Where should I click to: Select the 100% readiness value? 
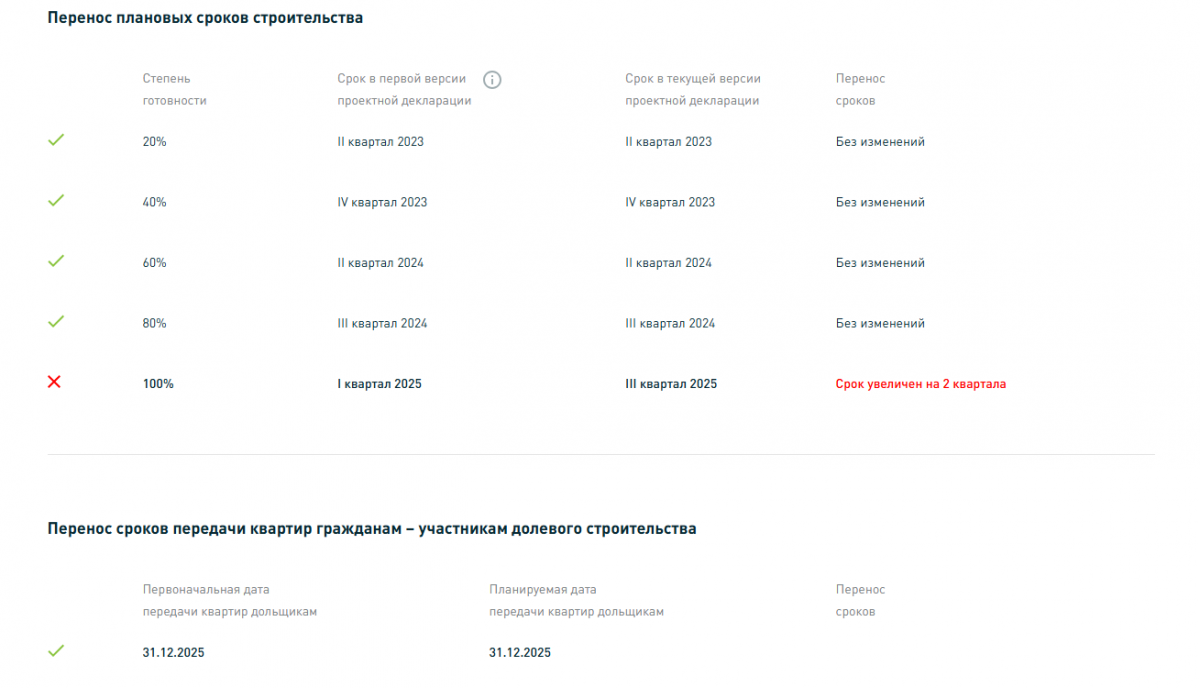158,384
